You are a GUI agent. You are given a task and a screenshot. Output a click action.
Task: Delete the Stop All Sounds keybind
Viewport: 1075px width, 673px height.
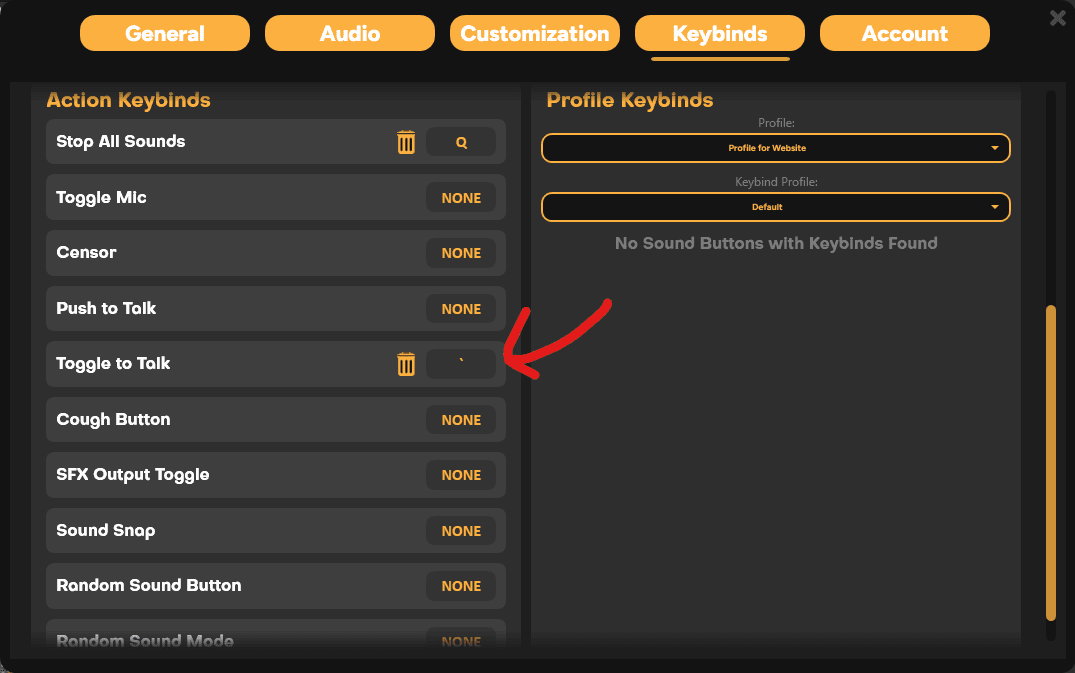tap(406, 142)
